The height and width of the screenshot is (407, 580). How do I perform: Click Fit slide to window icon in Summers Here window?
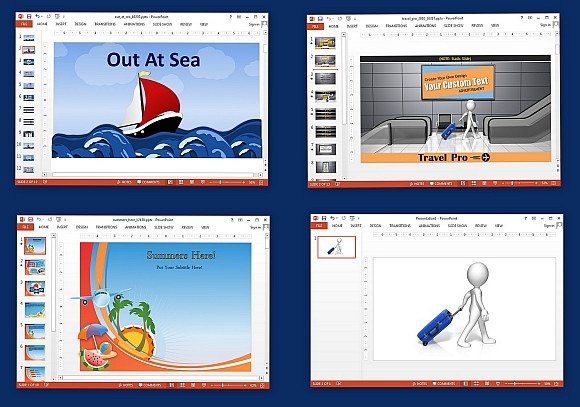point(262,385)
